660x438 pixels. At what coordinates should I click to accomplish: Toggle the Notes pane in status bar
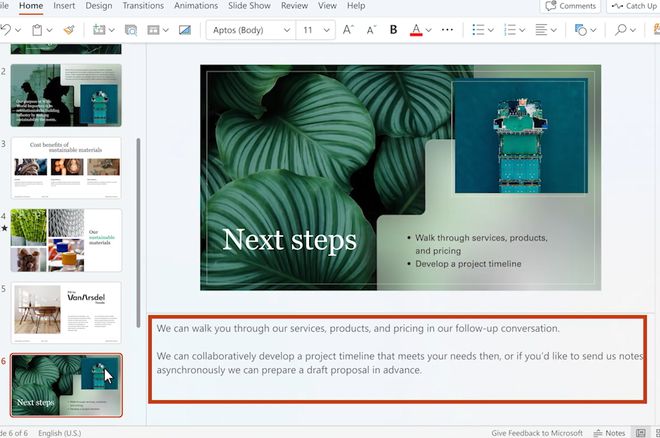coord(610,432)
